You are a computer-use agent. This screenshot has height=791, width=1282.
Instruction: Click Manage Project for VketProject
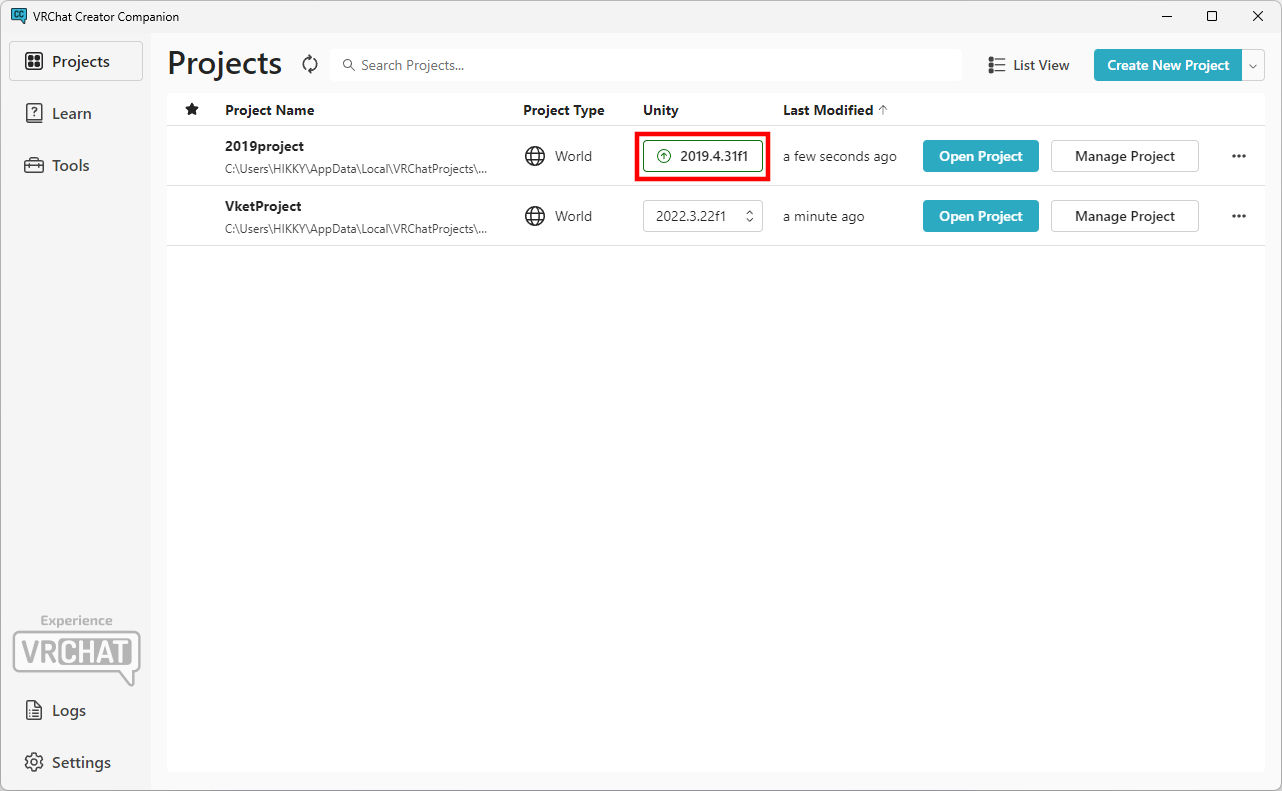point(1124,216)
